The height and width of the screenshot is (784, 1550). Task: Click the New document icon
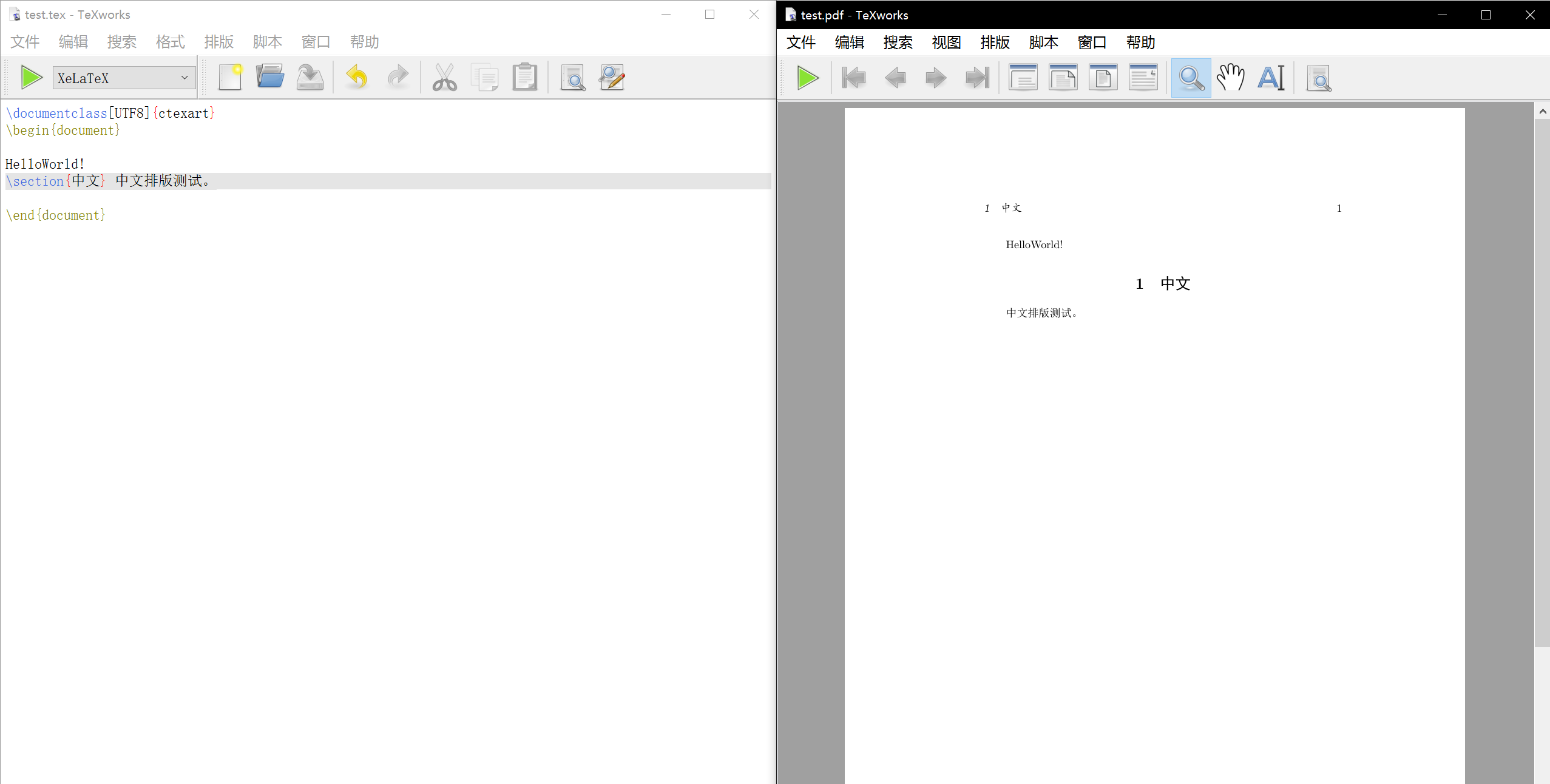click(x=231, y=78)
